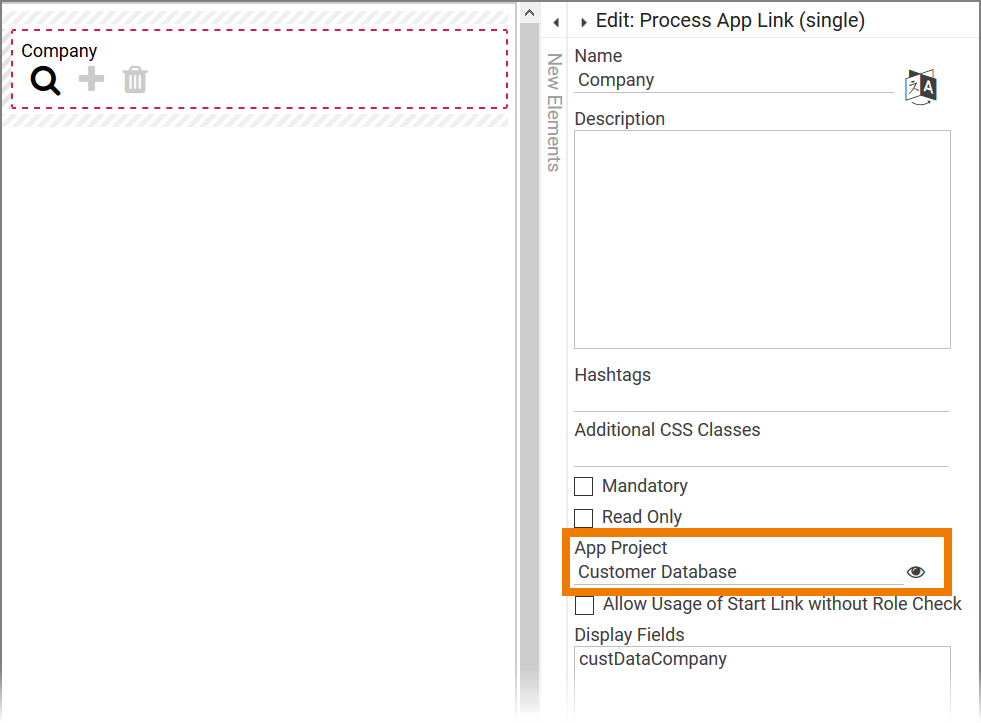Click inside the Description text area
The width and height of the screenshot is (981, 723).
[762, 239]
